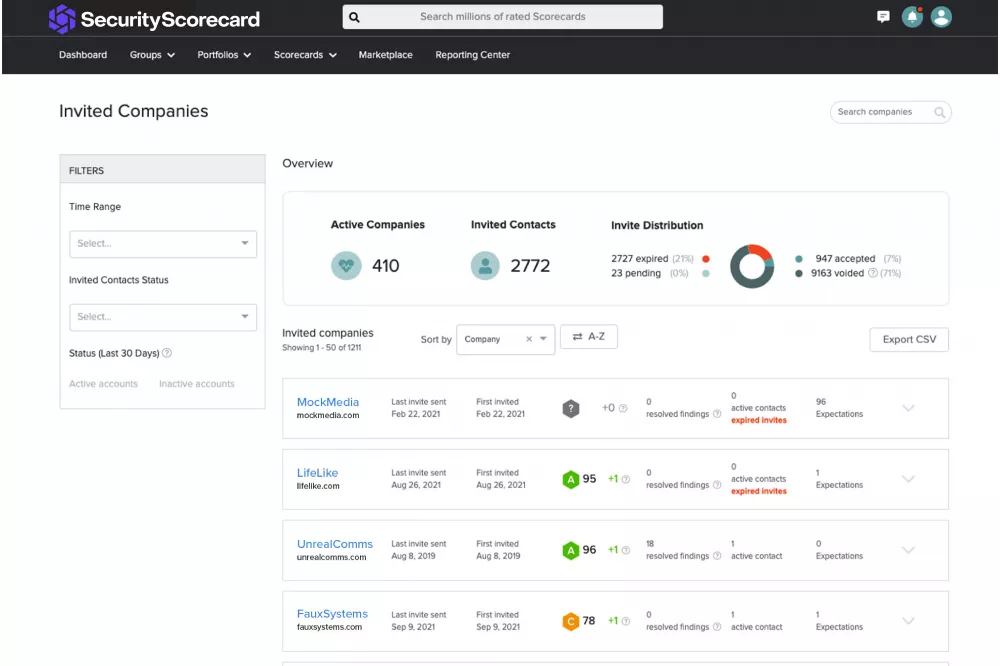Toggle the Inactive accounts filter
The width and height of the screenshot is (1000, 666).
(196, 383)
